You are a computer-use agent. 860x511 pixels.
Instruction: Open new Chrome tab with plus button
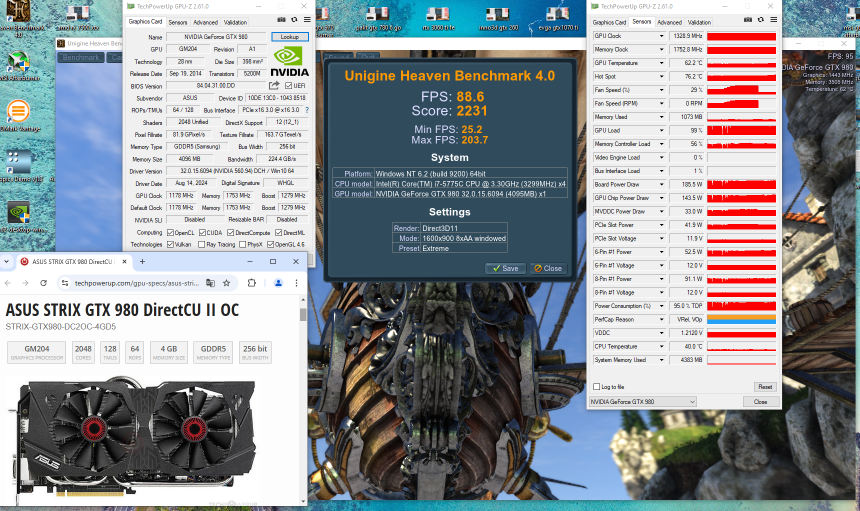point(142,262)
